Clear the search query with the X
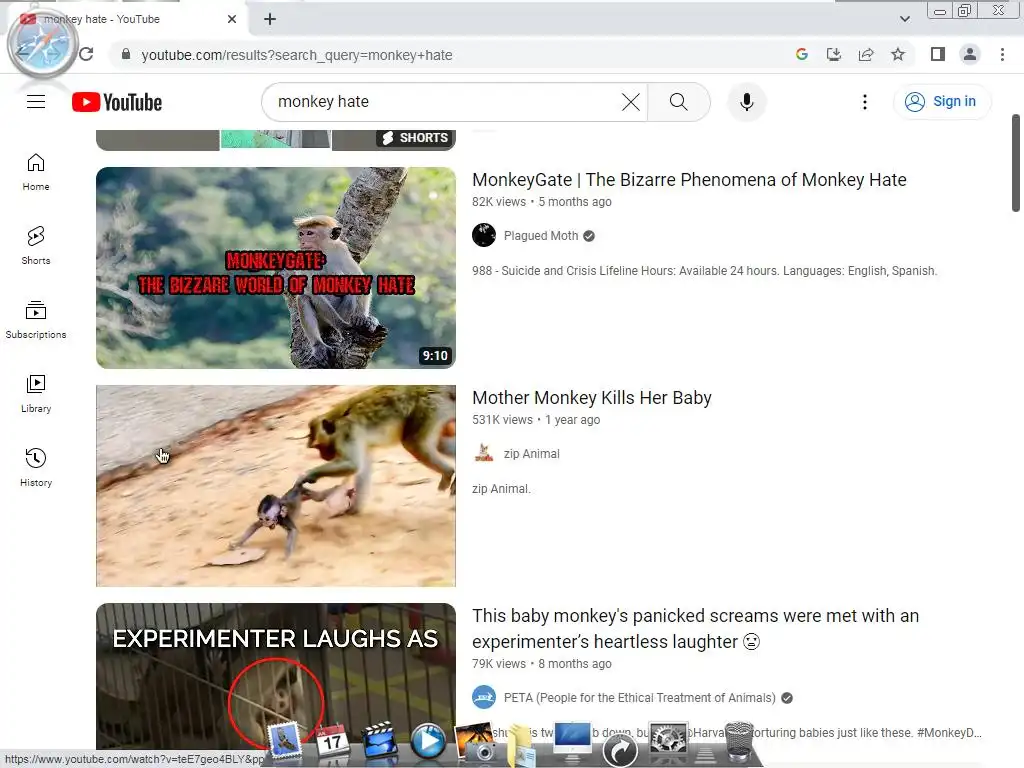1024x768 pixels. coord(630,102)
